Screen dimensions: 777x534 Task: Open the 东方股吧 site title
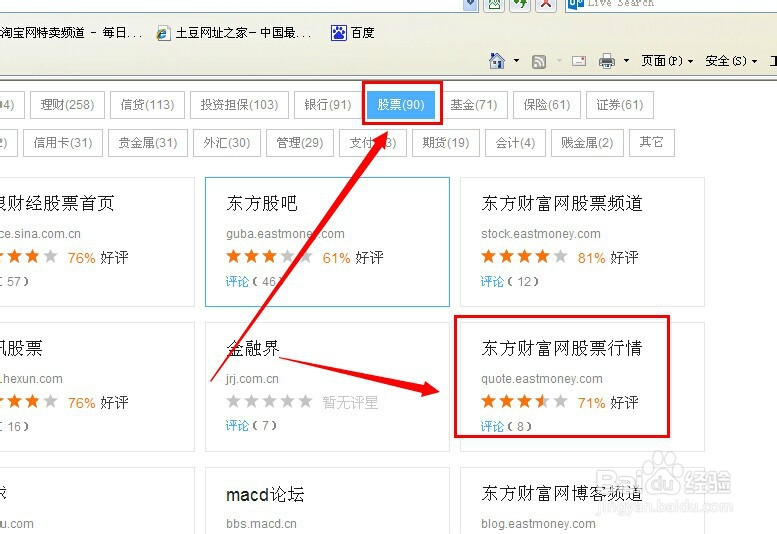click(x=262, y=203)
